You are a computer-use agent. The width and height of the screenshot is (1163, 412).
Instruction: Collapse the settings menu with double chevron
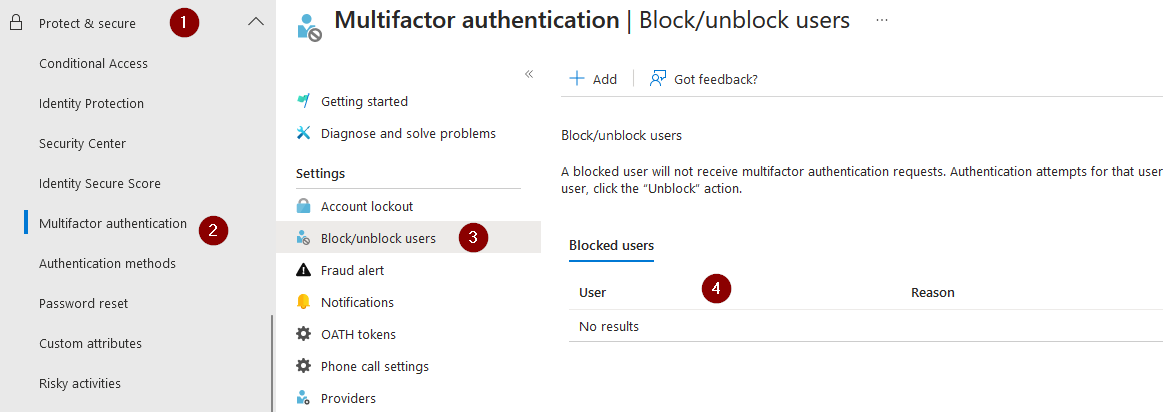click(529, 74)
